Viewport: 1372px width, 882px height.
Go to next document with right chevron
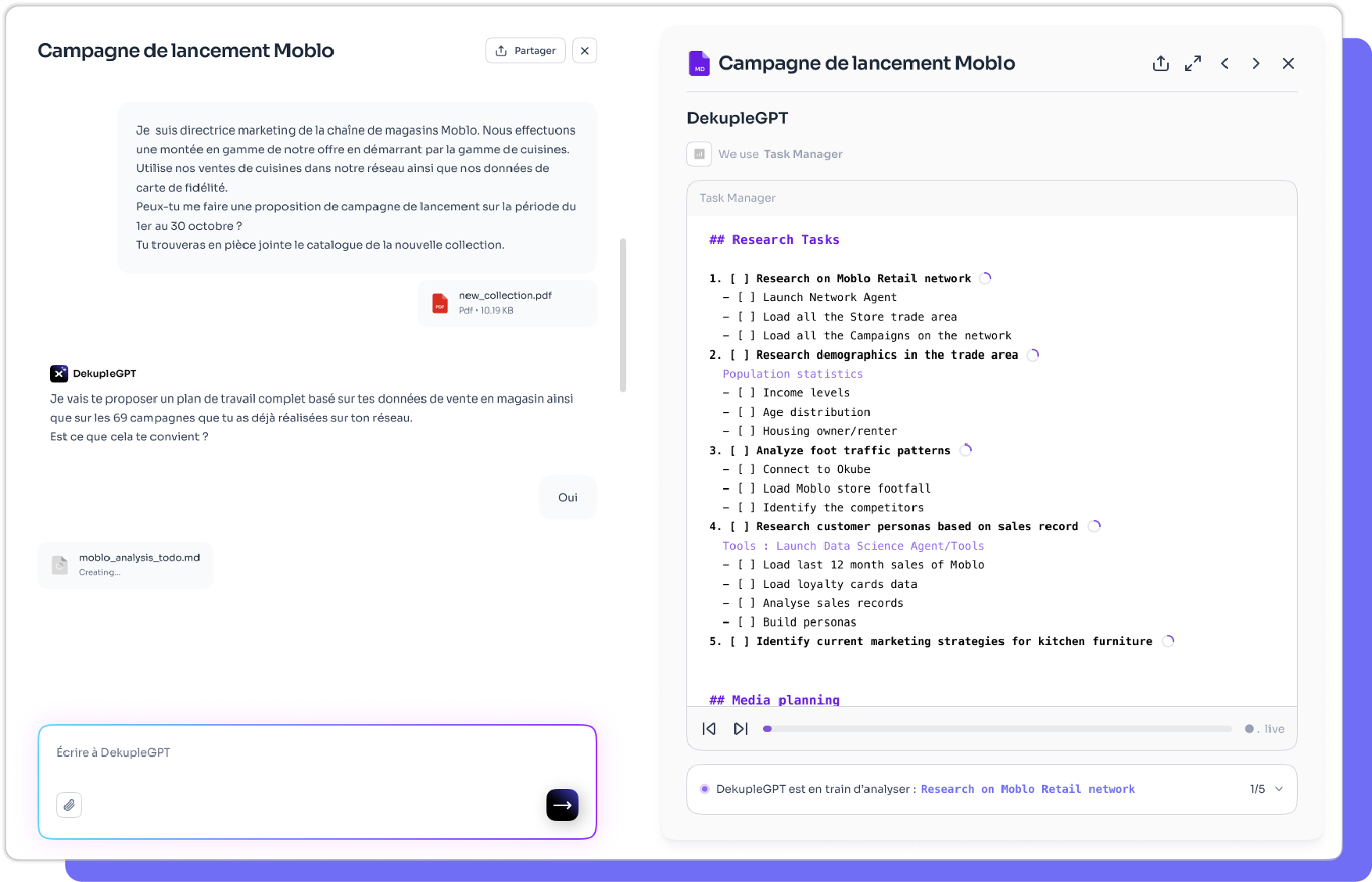(1256, 63)
